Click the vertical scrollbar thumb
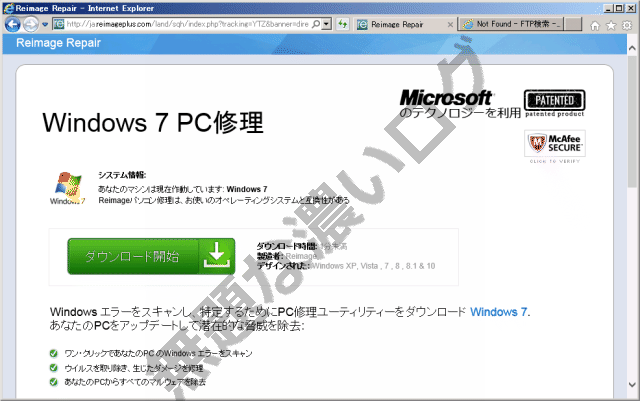The width and height of the screenshot is (640, 401). pyautogui.click(x=632, y=123)
